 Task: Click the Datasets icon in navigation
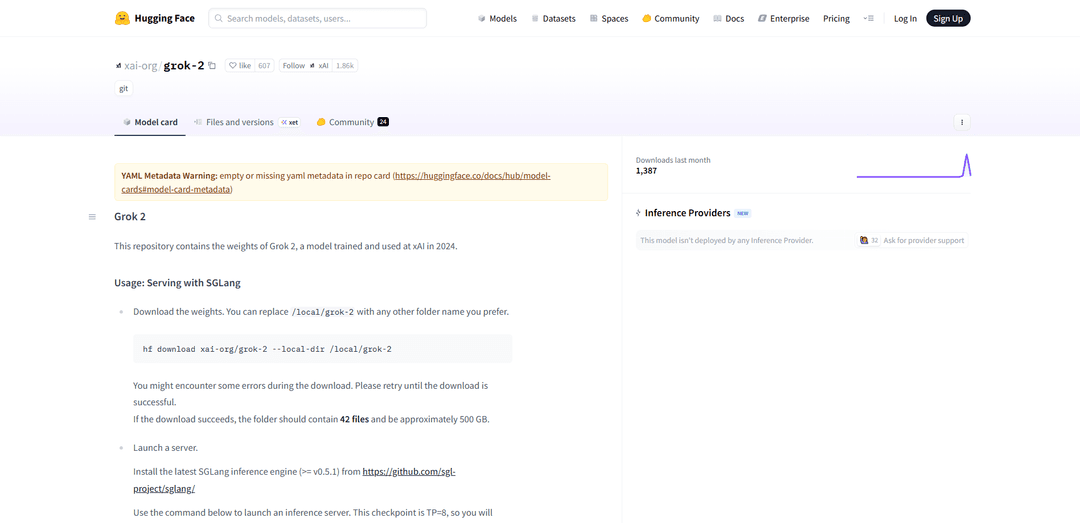coord(535,19)
